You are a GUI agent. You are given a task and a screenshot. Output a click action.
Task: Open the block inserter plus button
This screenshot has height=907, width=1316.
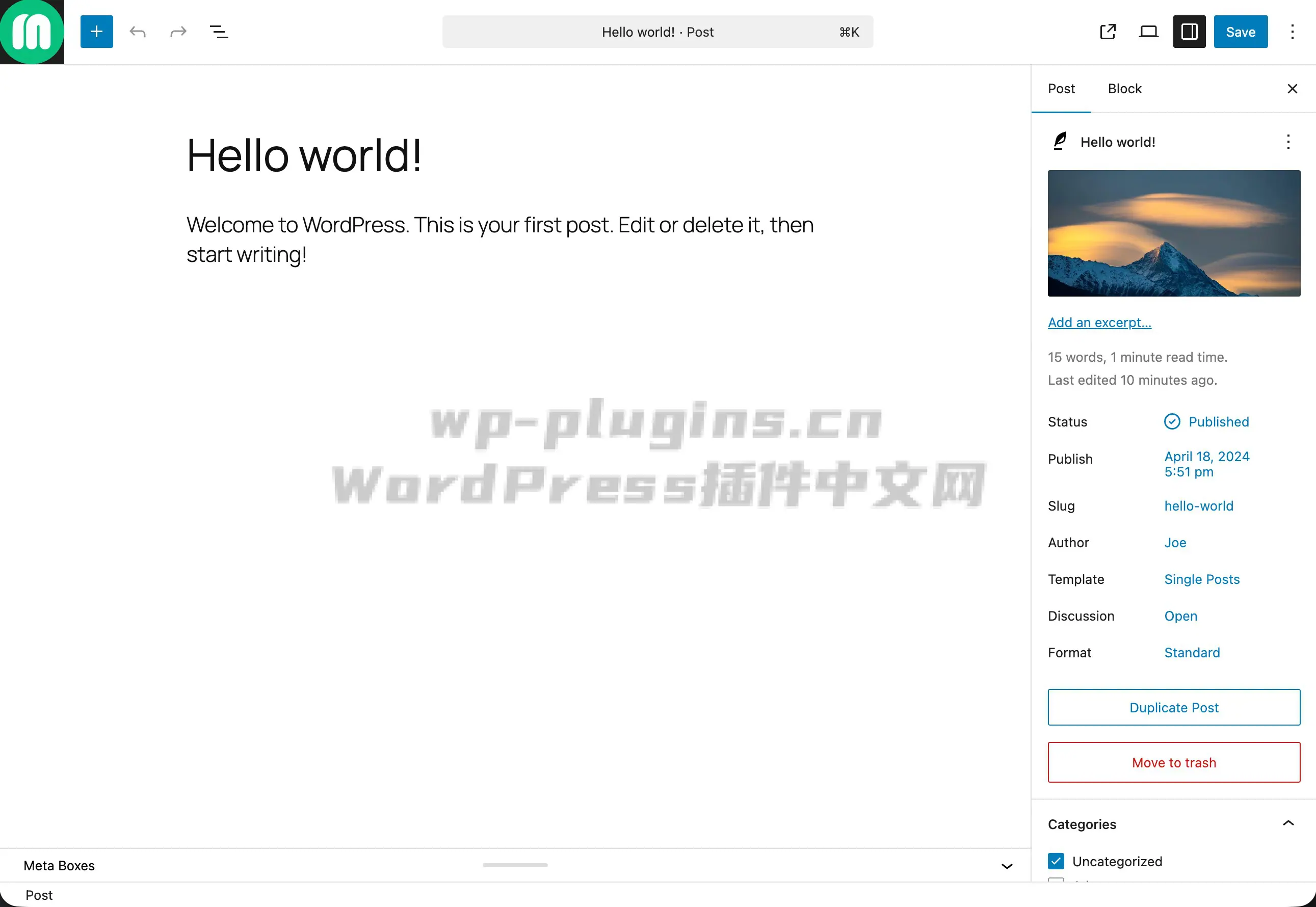(x=97, y=32)
